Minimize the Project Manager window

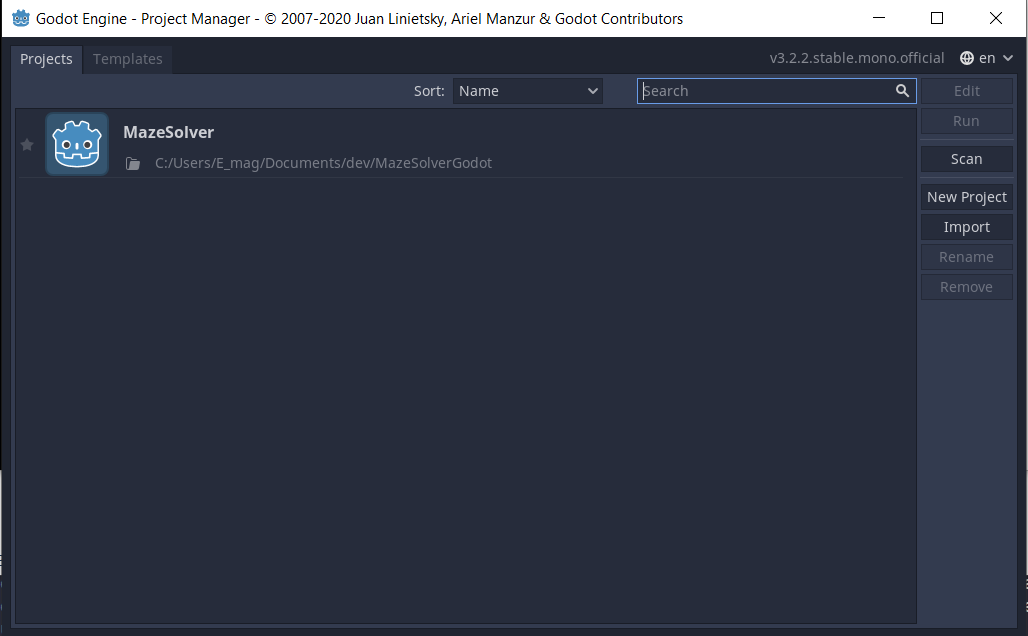pyautogui.click(x=879, y=18)
